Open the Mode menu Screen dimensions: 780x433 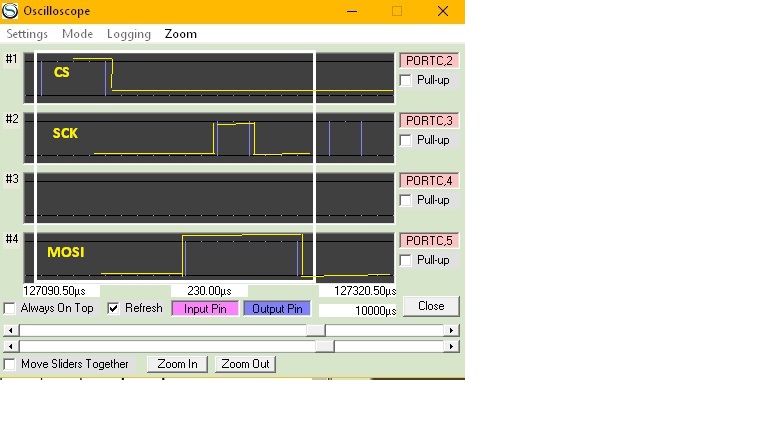tap(77, 34)
